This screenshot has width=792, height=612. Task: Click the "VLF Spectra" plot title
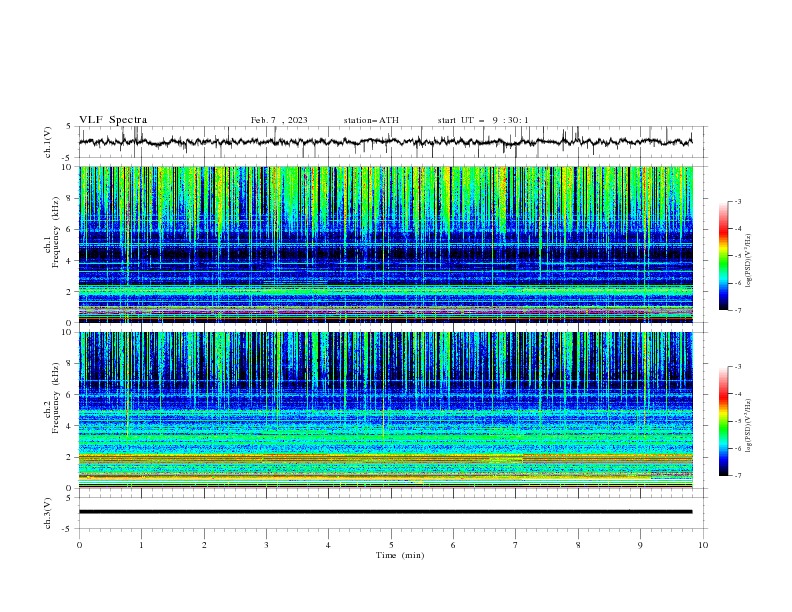coord(113,120)
